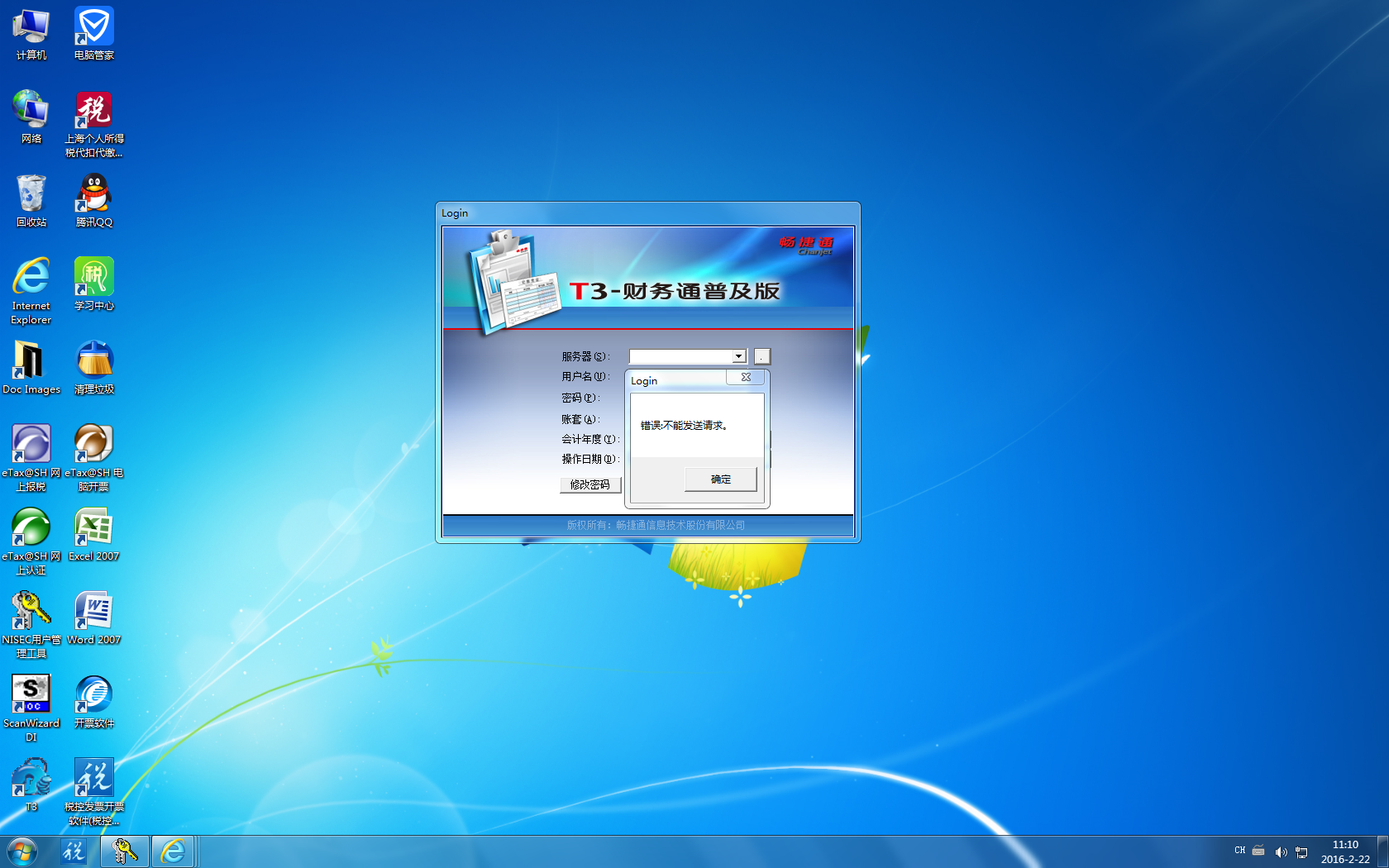Click the 用户名 label

pyautogui.click(x=585, y=376)
